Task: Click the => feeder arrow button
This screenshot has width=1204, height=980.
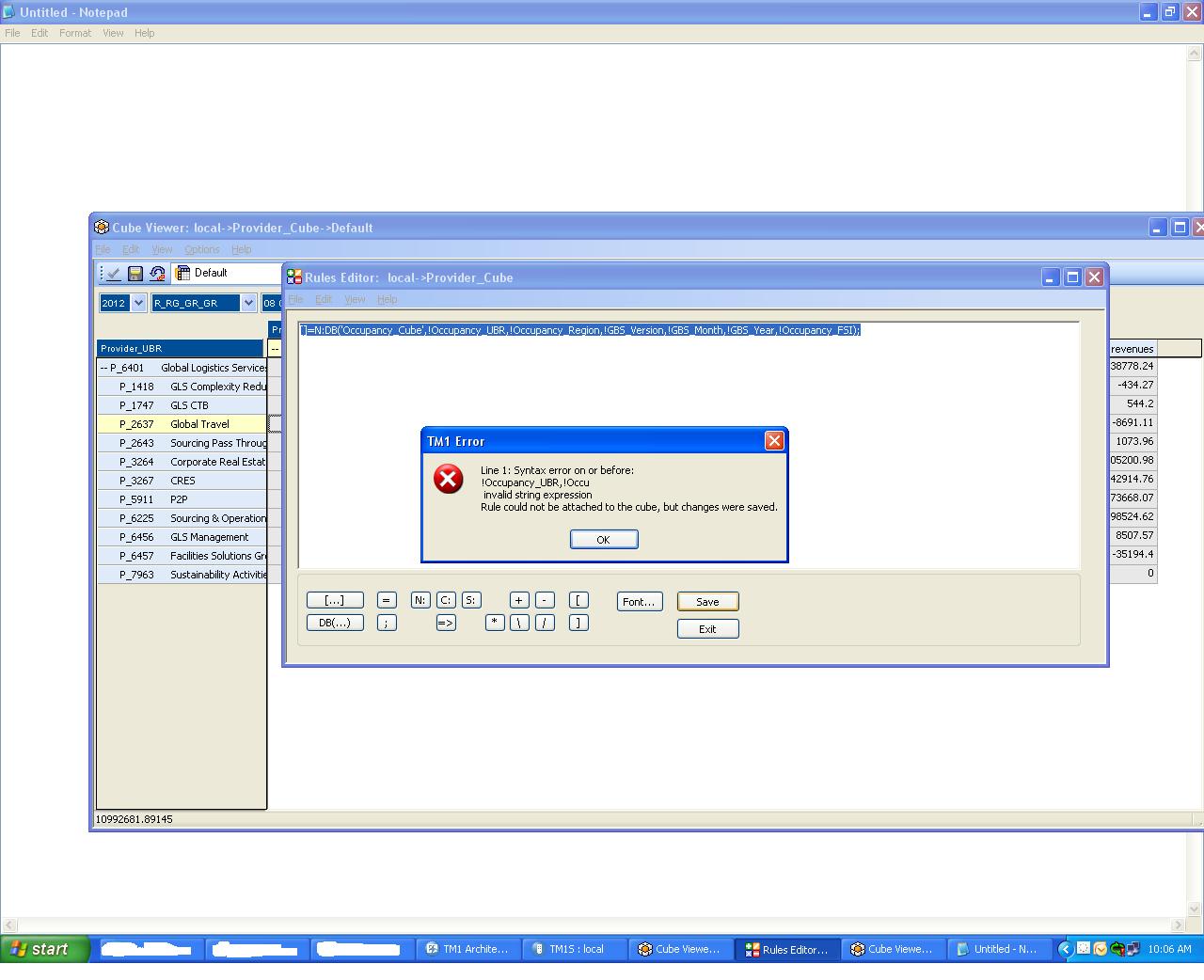Action: [x=446, y=623]
